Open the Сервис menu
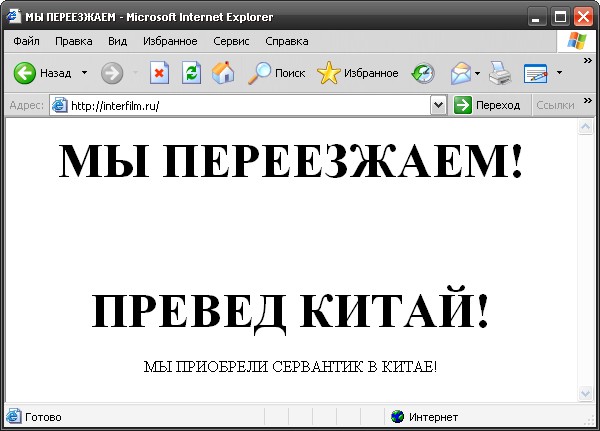Screen dimensions: 600x431 tap(231, 41)
